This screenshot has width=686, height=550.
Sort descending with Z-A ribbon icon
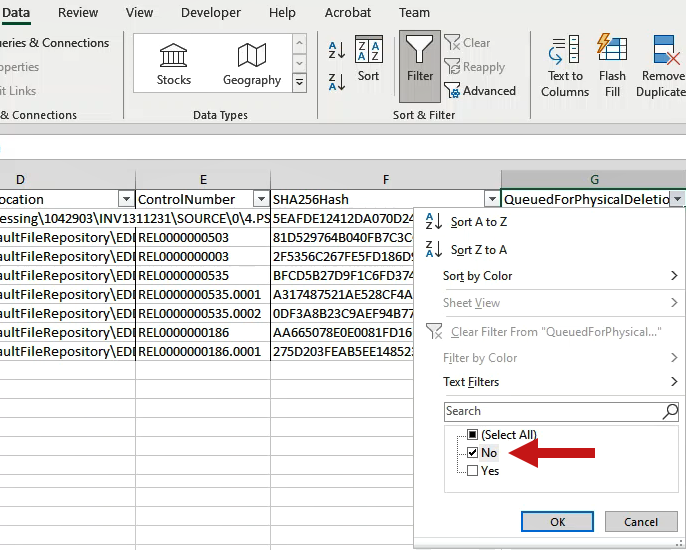(337, 82)
